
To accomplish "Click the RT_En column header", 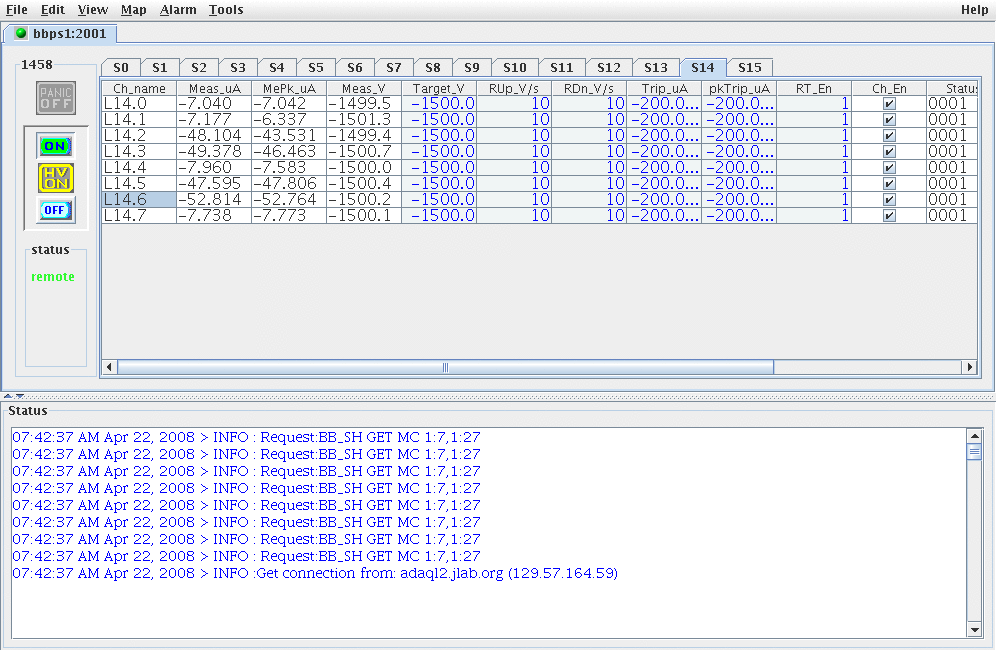I will [814, 88].
